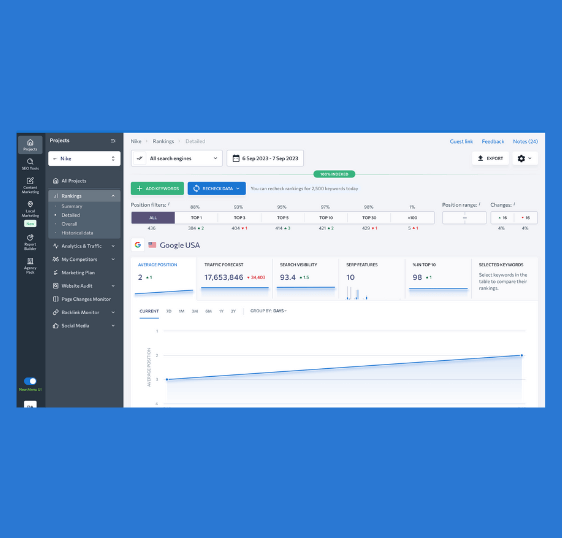Click the Nike breadcrumb link
This screenshot has width=562, height=538.
click(136, 141)
